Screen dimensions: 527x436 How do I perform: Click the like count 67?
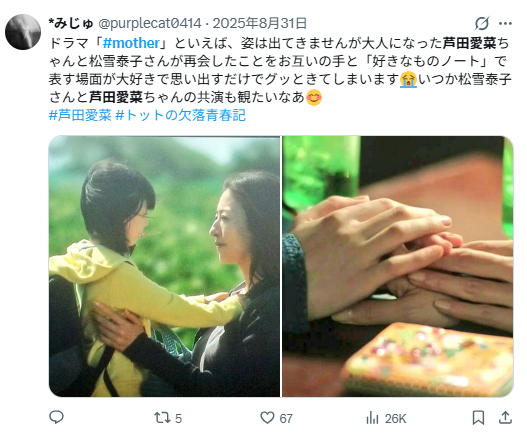(x=286, y=419)
